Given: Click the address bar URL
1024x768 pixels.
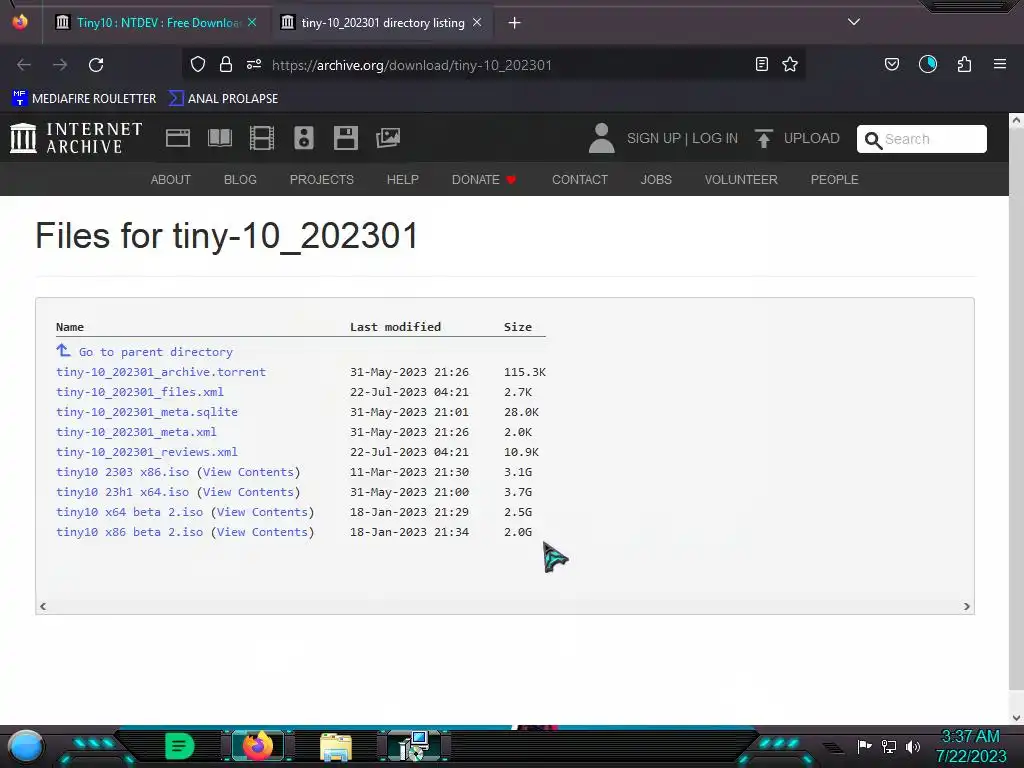Looking at the screenshot, I should [411, 65].
